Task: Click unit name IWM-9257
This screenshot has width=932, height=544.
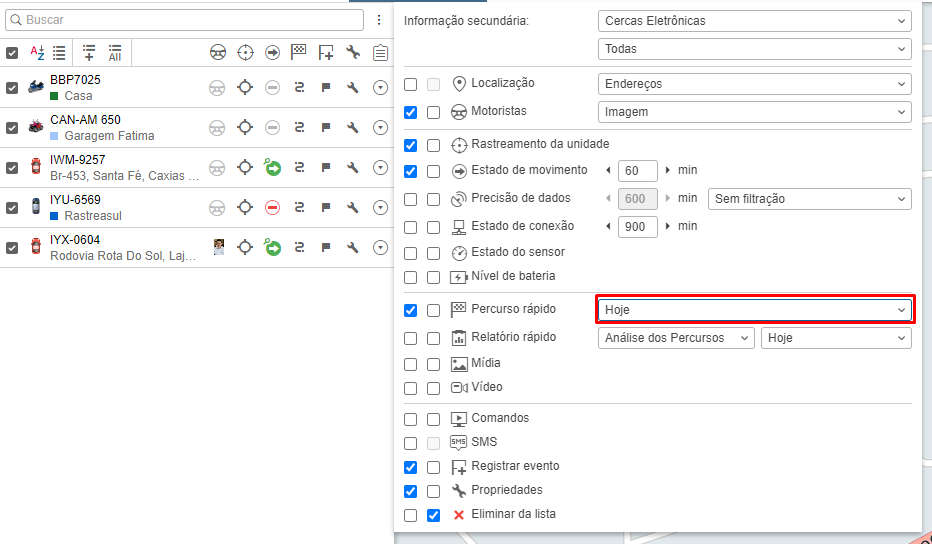Action: [77, 160]
